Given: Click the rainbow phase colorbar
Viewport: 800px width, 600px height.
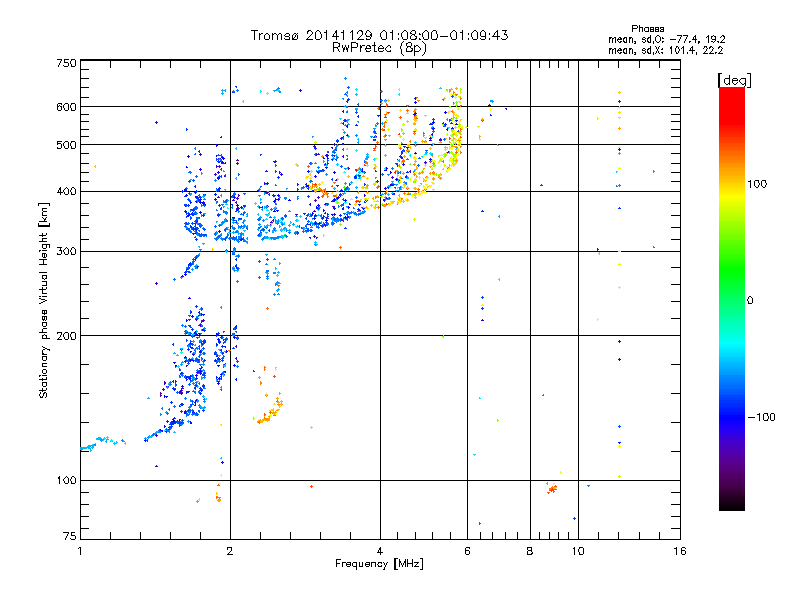Looking at the screenshot, I should pos(732,298).
